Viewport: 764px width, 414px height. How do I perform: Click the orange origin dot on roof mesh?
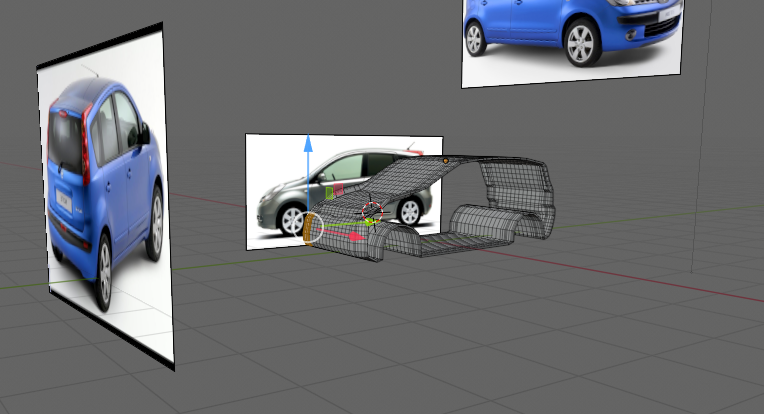[x=445, y=161]
